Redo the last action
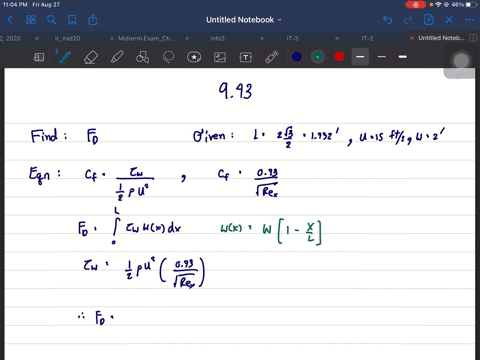 (408, 20)
